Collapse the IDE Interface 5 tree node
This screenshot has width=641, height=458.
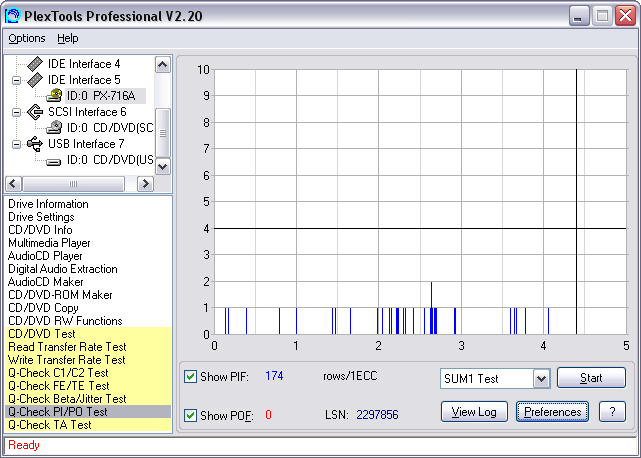pyautogui.click(x=16, y=80)
